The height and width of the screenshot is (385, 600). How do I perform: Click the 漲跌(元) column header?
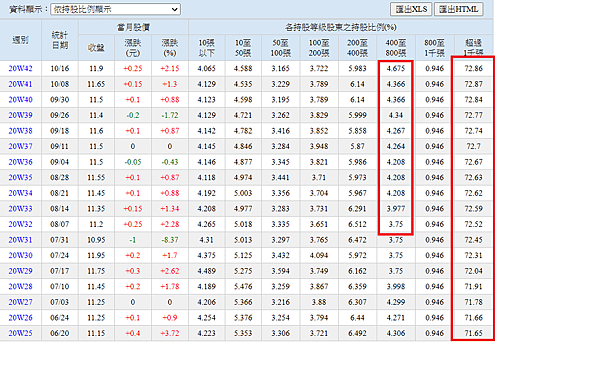133,48
